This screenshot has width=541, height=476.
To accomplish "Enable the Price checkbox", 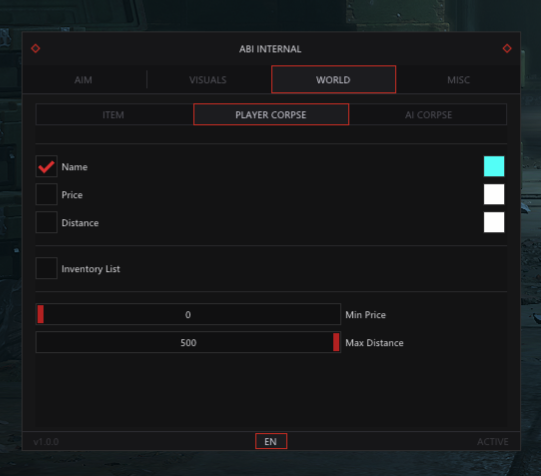I will pyautogui.click(x=47, y=195).
